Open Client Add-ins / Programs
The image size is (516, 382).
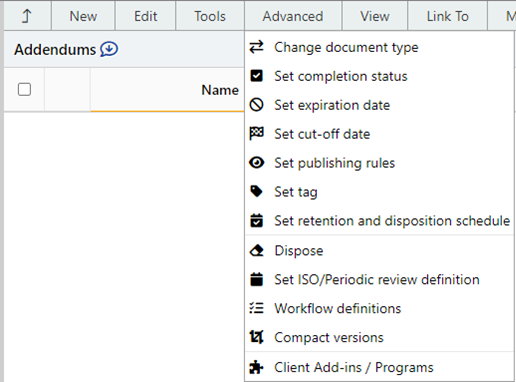(379, 367)
